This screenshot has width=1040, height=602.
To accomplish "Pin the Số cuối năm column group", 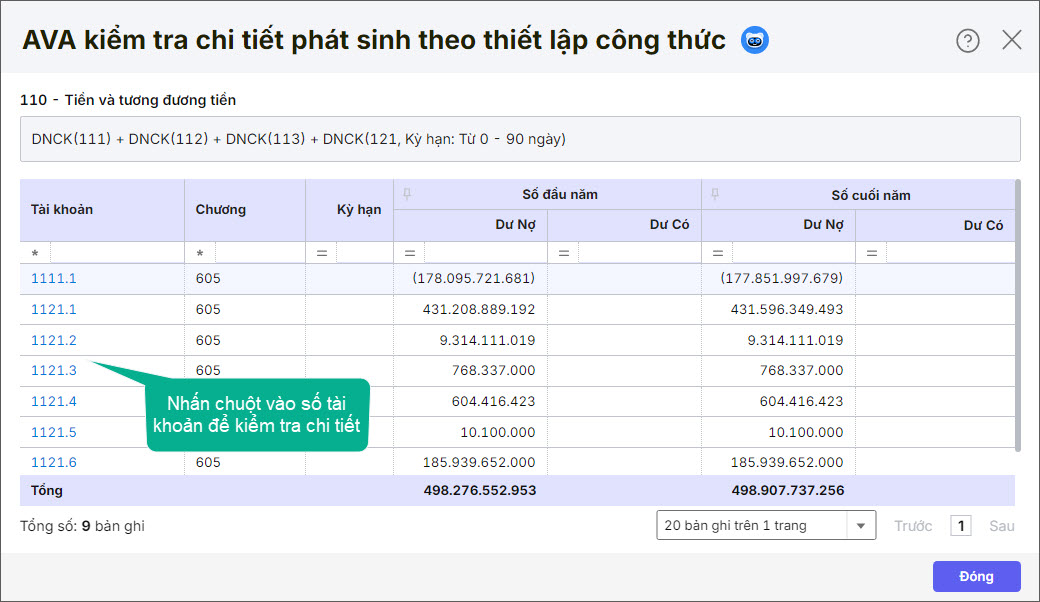I will [715, 194].
